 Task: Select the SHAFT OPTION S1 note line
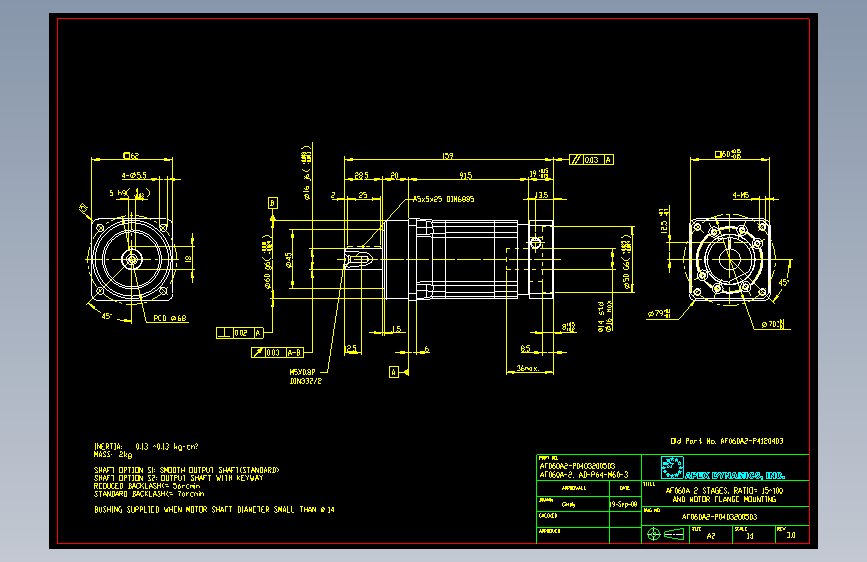(186, 470)
